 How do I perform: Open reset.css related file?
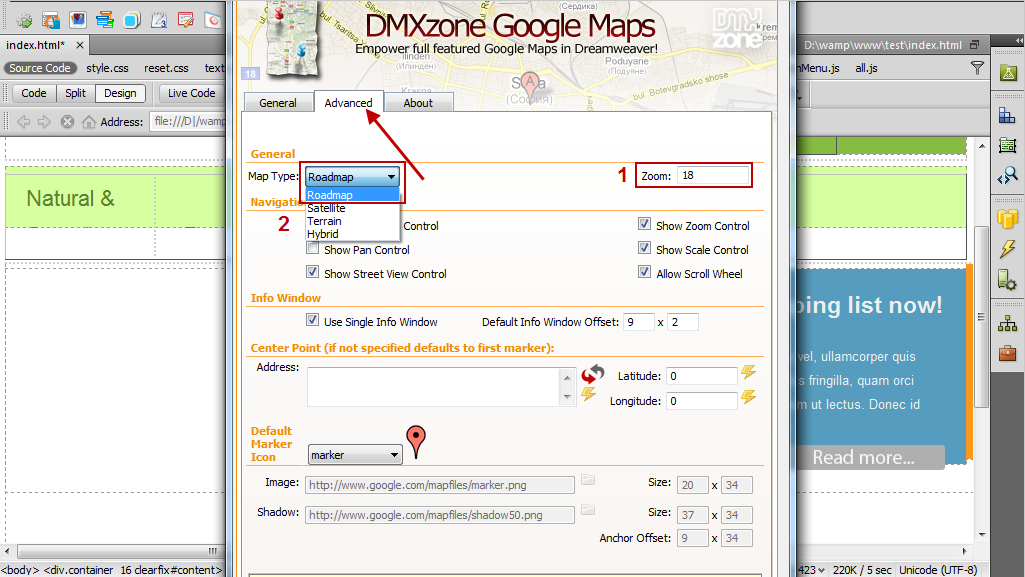pyautogui.click(x=166, y=68)
